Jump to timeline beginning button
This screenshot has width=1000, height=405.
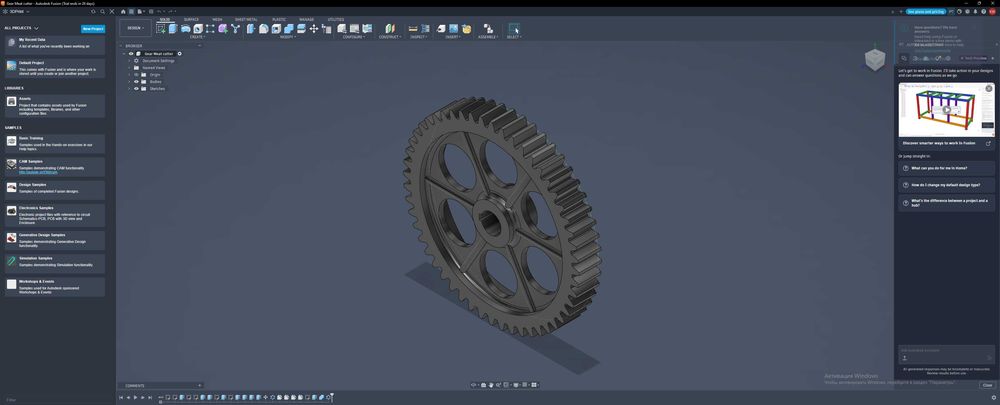click(x=121, y=397)
